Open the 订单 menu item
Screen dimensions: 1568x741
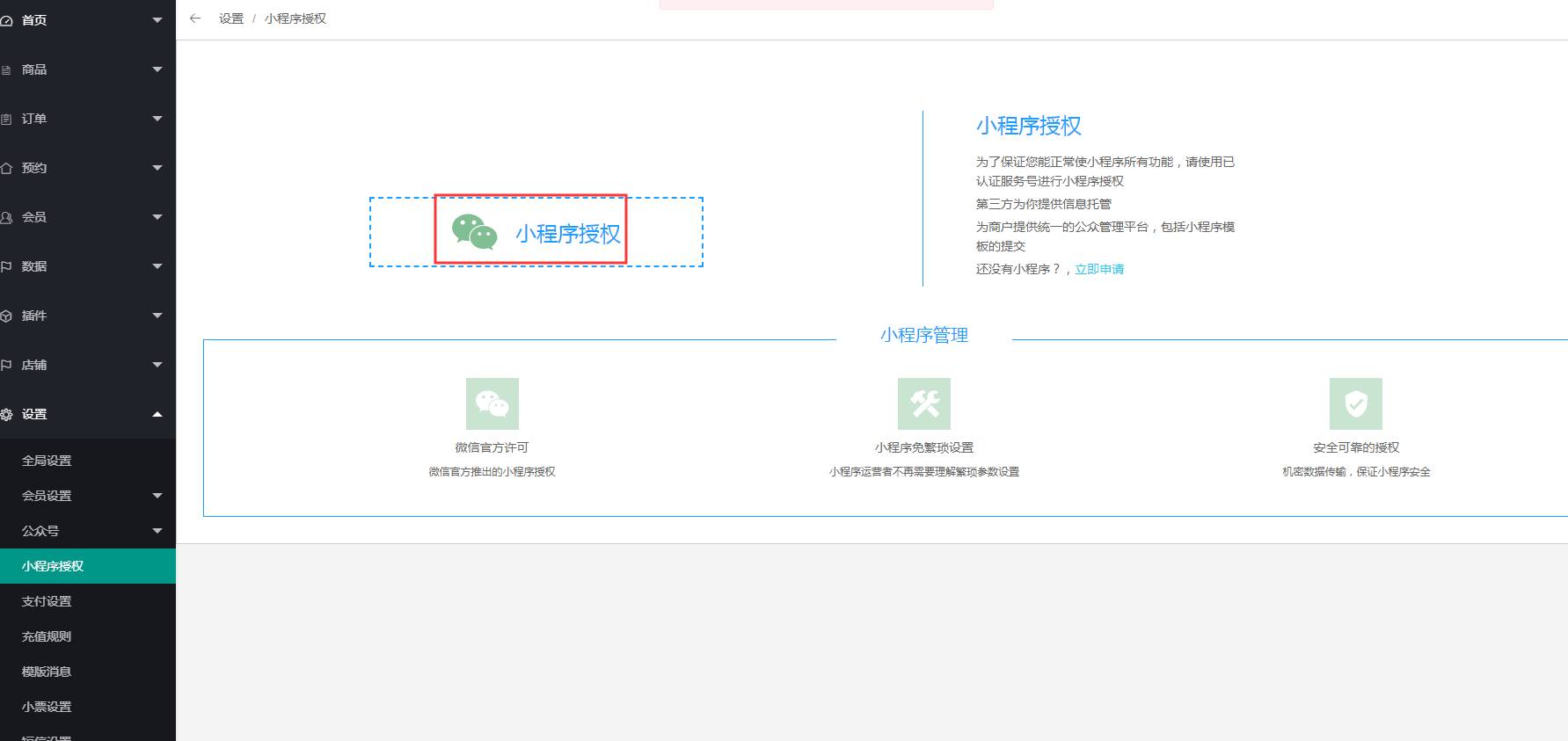click(88, 119)
